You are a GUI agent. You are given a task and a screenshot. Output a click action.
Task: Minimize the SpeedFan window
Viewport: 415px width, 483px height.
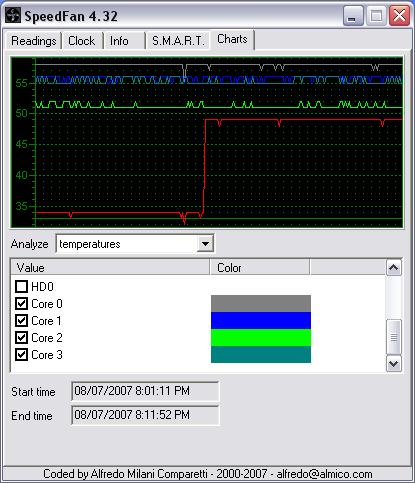353,16
